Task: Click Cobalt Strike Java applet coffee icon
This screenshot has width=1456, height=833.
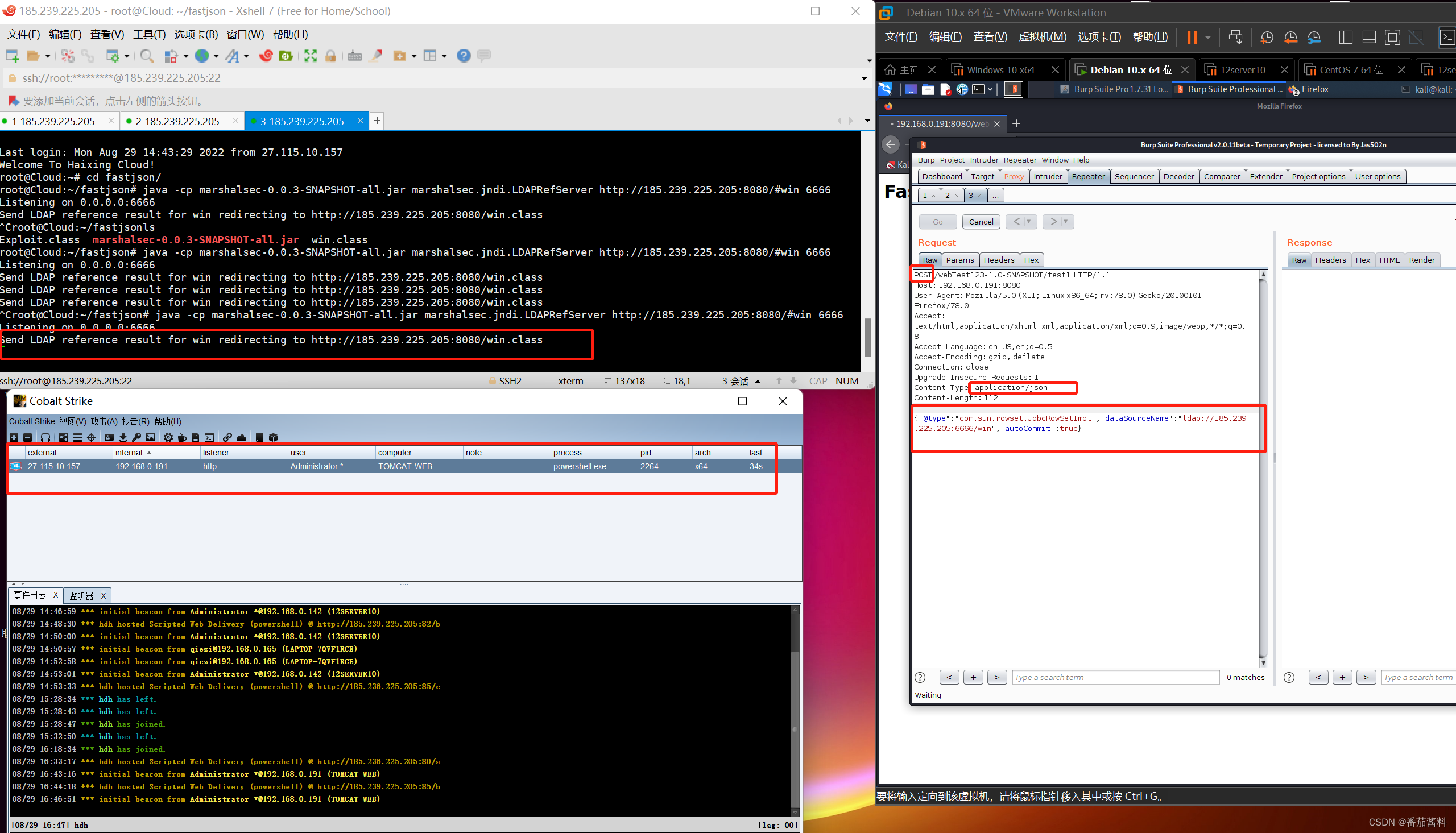Action: click(x=182, y=437)
